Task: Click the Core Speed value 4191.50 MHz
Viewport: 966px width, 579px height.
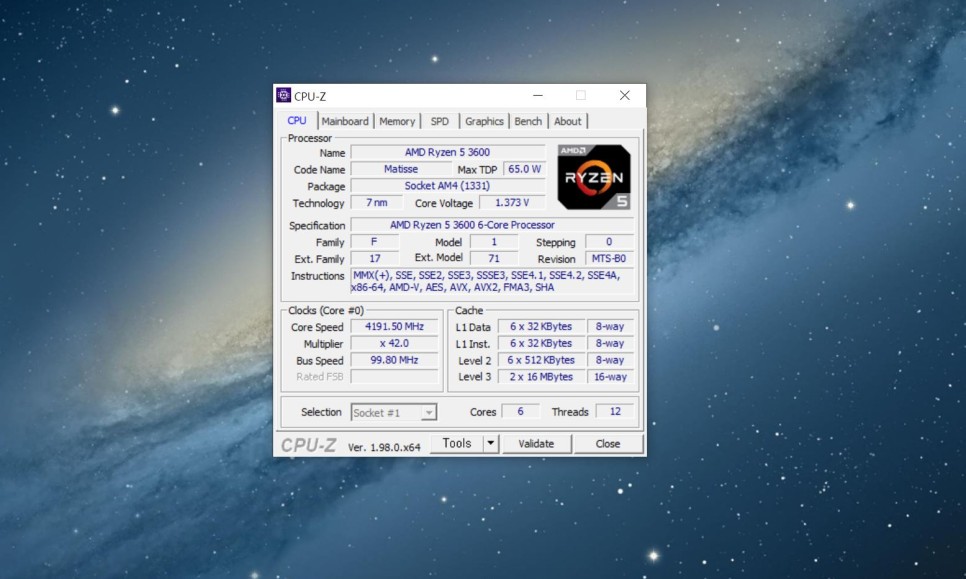Action: (394, 326)
